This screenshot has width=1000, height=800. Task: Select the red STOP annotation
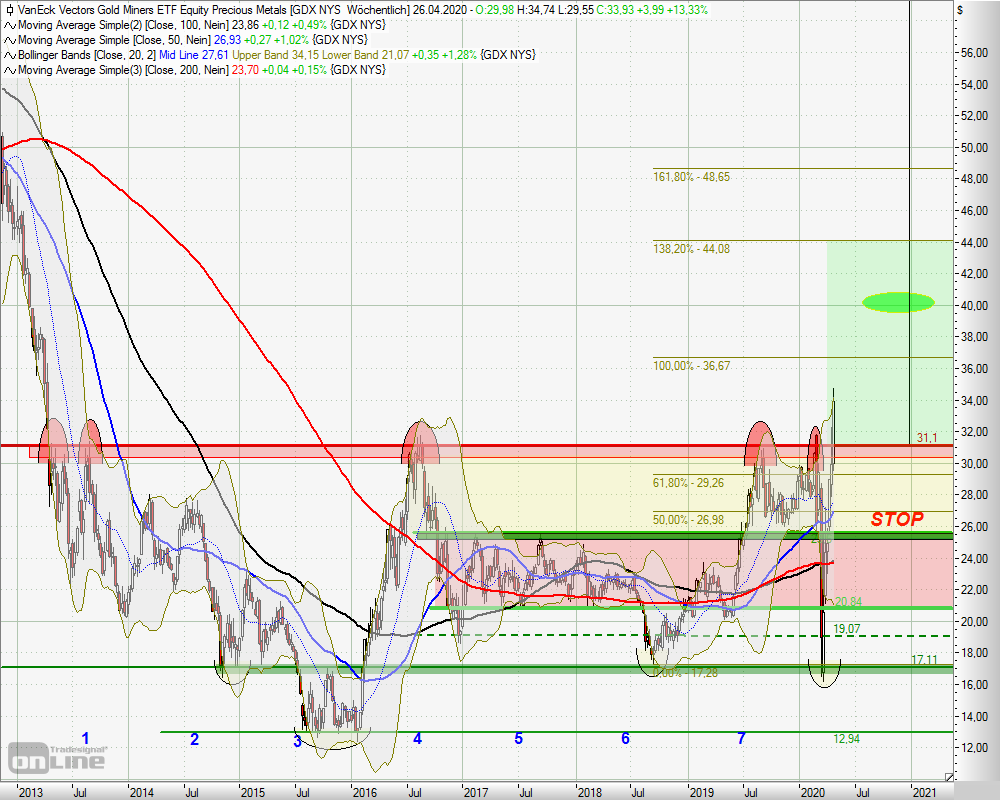pyautogui.click(x=897, y=519)
